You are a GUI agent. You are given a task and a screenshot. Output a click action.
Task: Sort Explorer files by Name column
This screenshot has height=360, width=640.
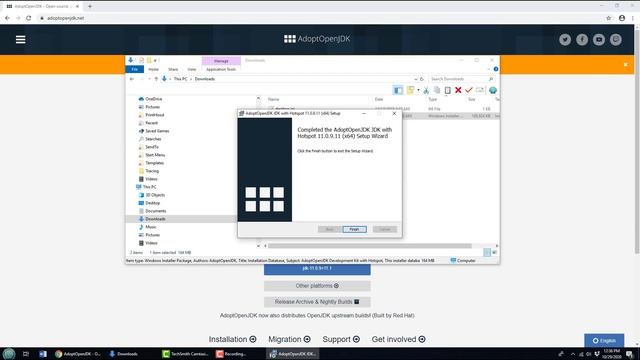[273, 99]
